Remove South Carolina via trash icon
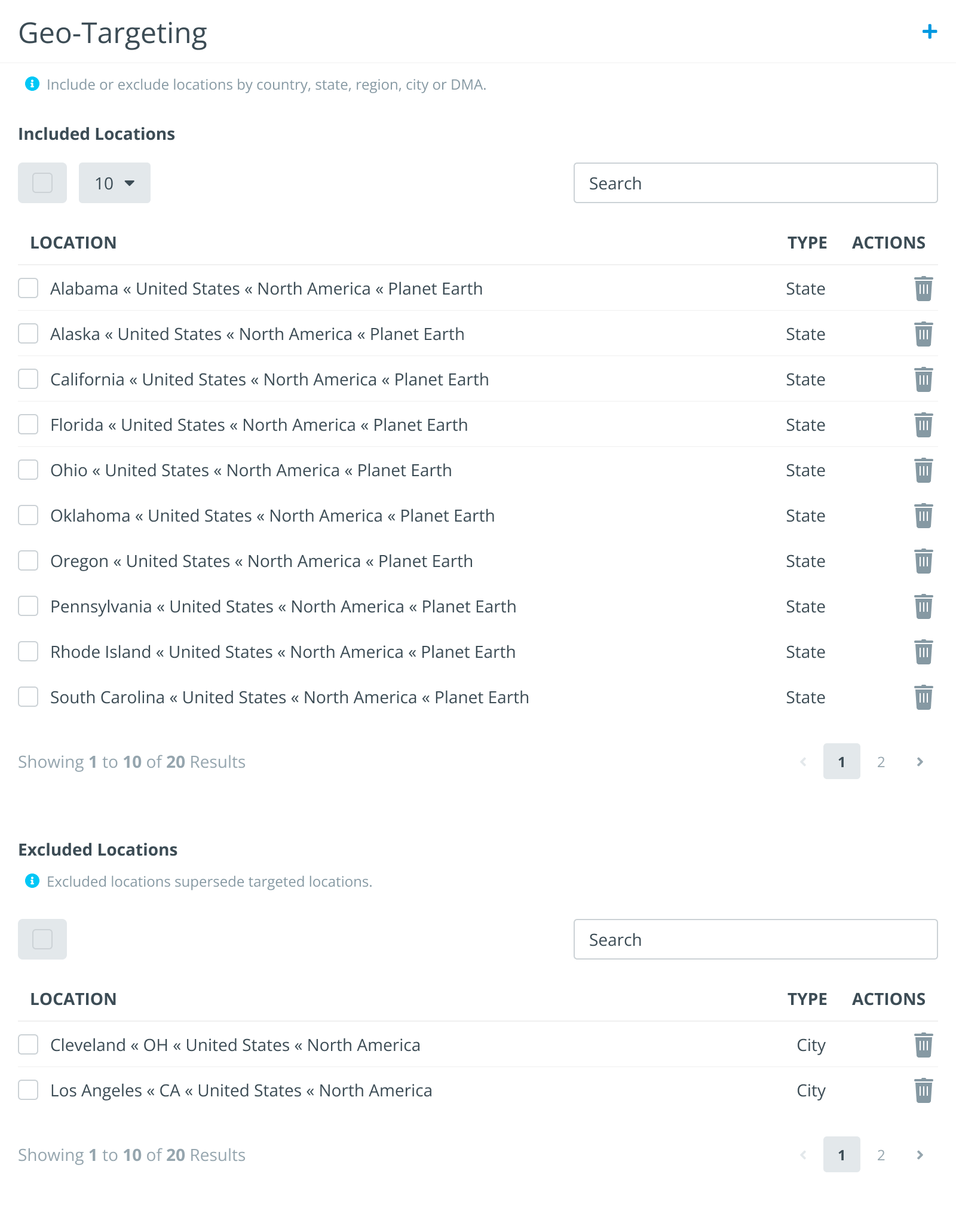 click(x=923, y=697)
